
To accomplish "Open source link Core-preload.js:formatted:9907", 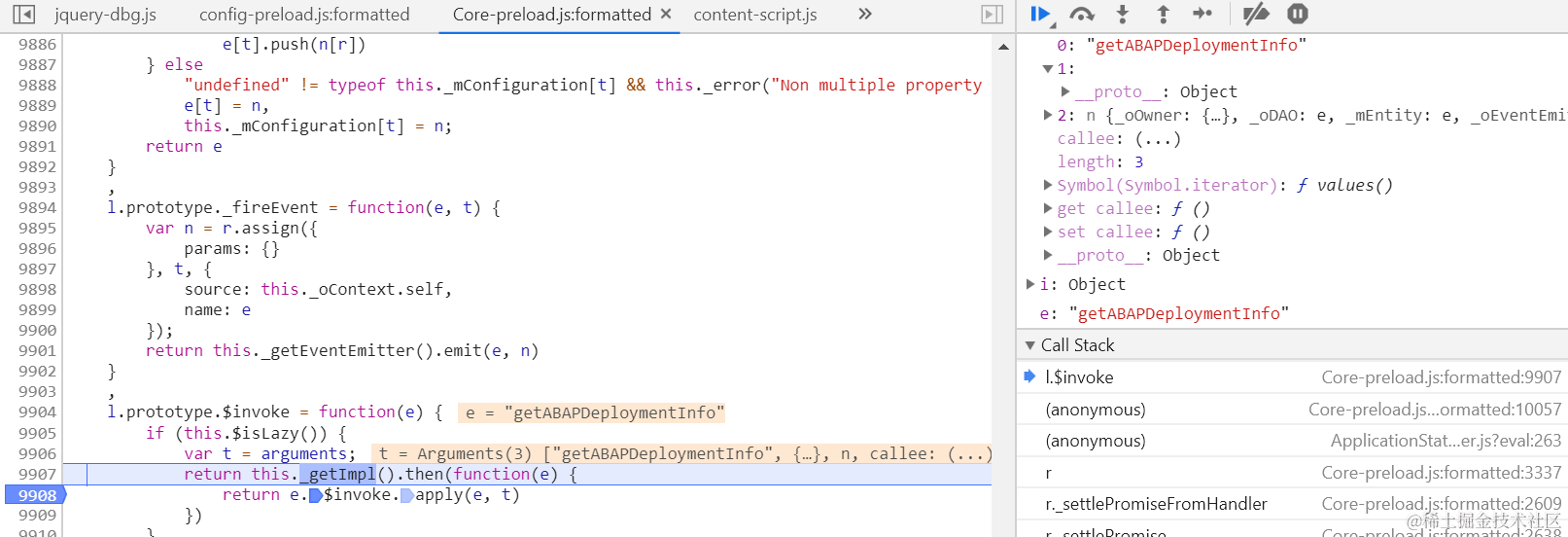I will point(1442,377).
